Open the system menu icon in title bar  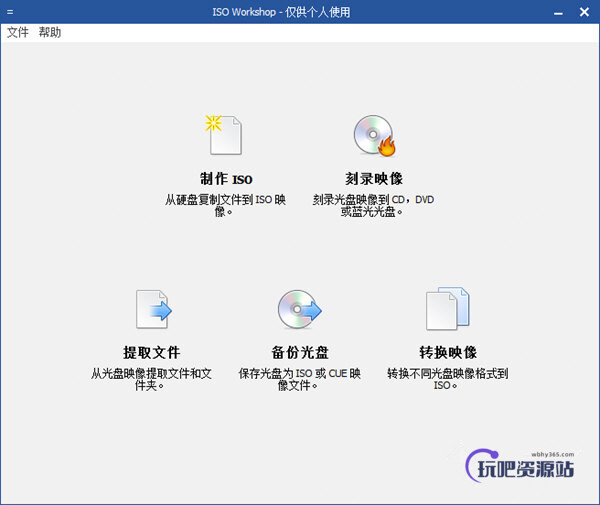click(x=10, y=12)
